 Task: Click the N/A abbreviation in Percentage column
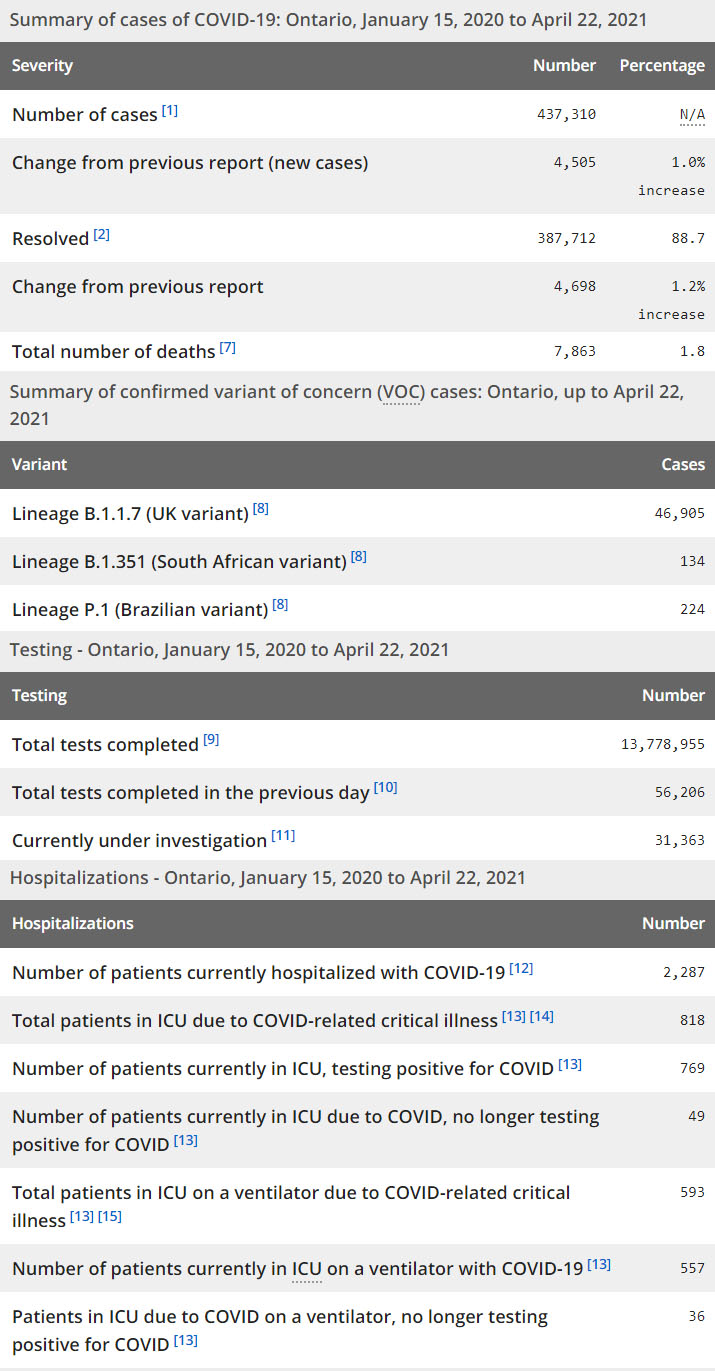(x=692, y=115)
